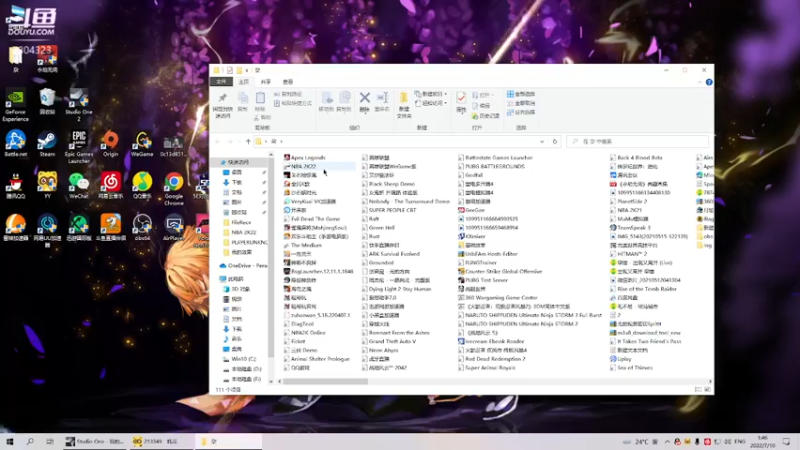Viewport: 800px width, 450px height.
Task: Click Select All in ribbon
Action: tap(521, 94)
